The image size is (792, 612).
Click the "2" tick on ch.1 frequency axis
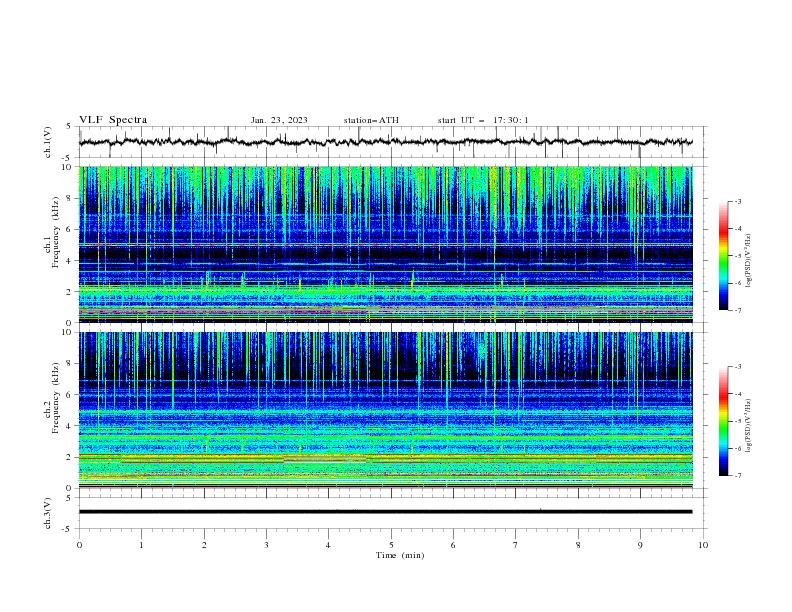click(69, 292)
